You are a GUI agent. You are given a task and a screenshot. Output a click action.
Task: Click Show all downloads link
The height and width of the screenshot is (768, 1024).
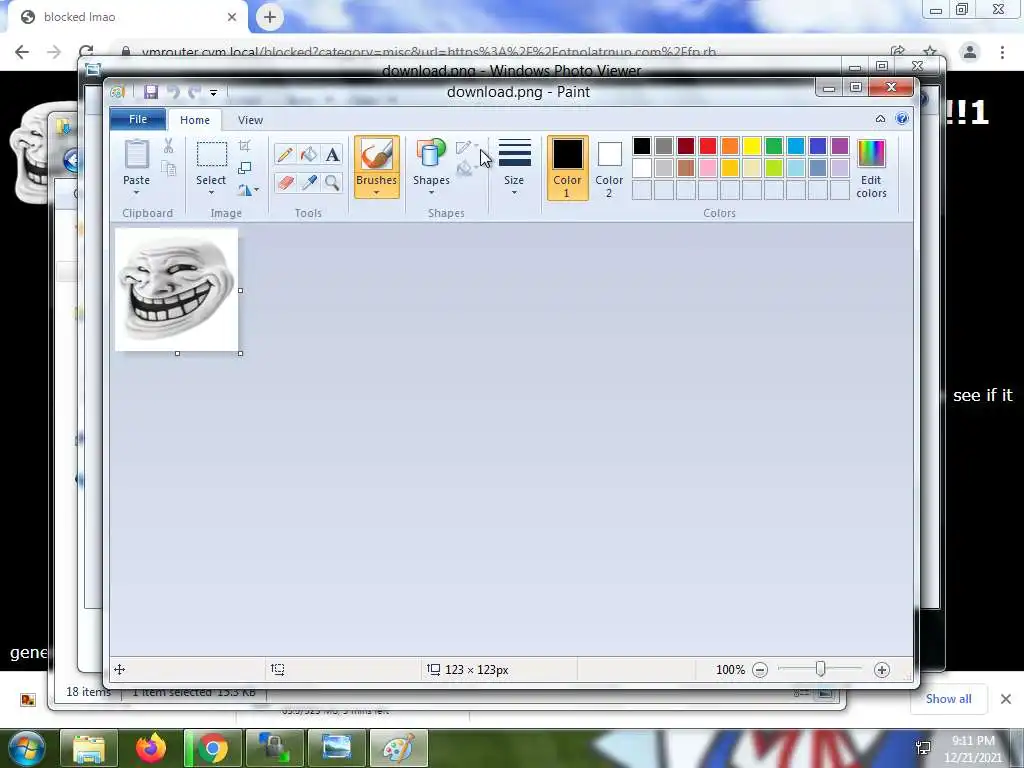tap(948, 699)
